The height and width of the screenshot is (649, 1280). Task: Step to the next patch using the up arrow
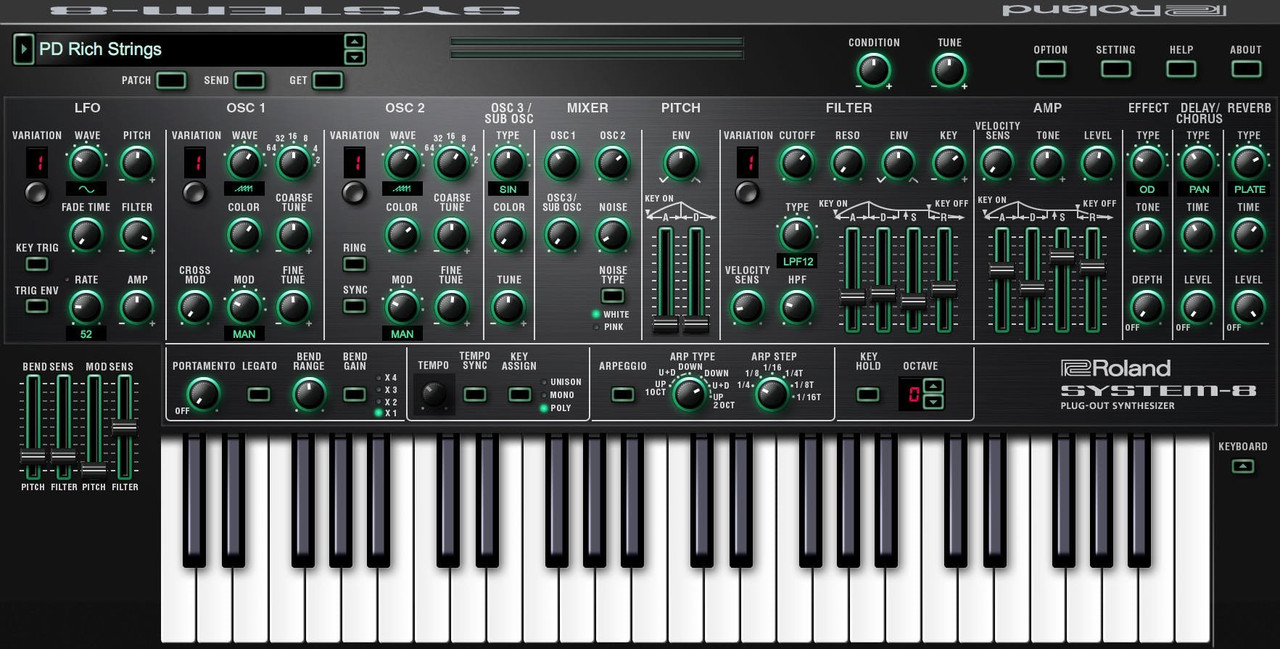pyautogui.click(x=355, y=43)
